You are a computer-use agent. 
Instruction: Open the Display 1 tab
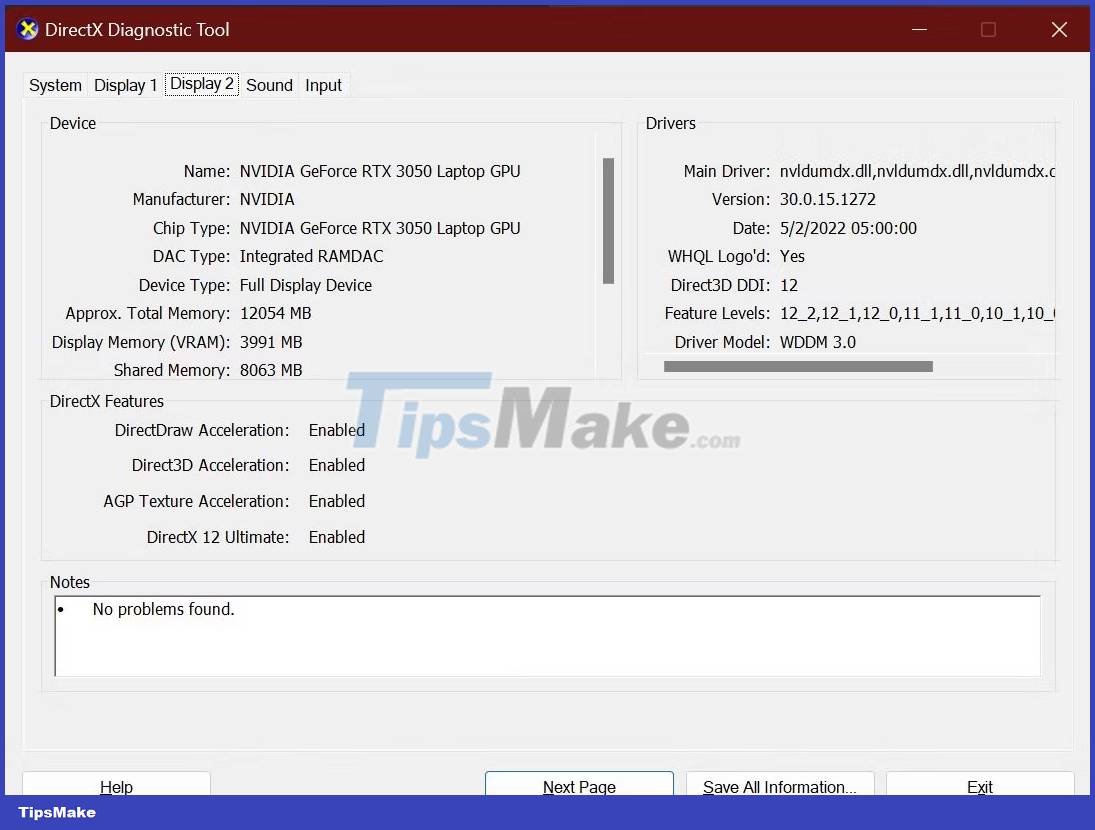(x=124, y=85)
